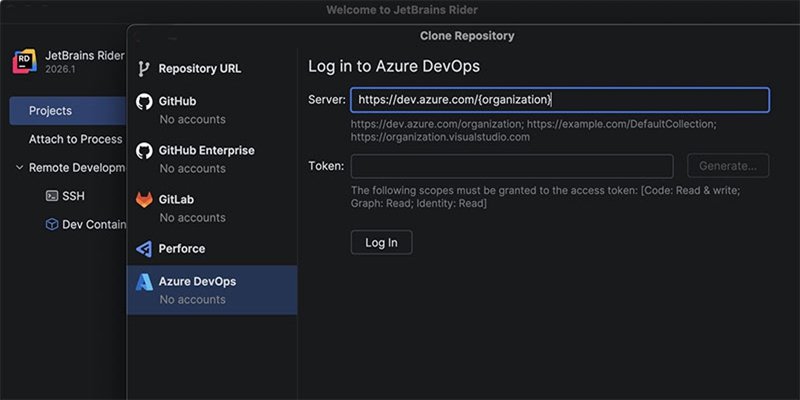Select the GitLab clone source

tap(212, 208)
